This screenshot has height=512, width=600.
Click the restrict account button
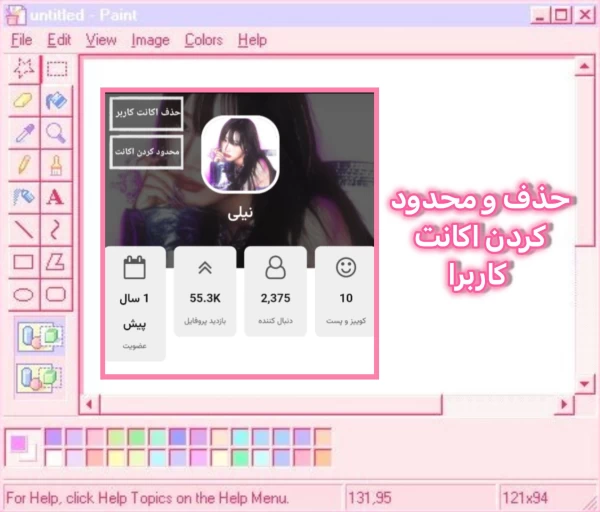(x=146, y=151)
